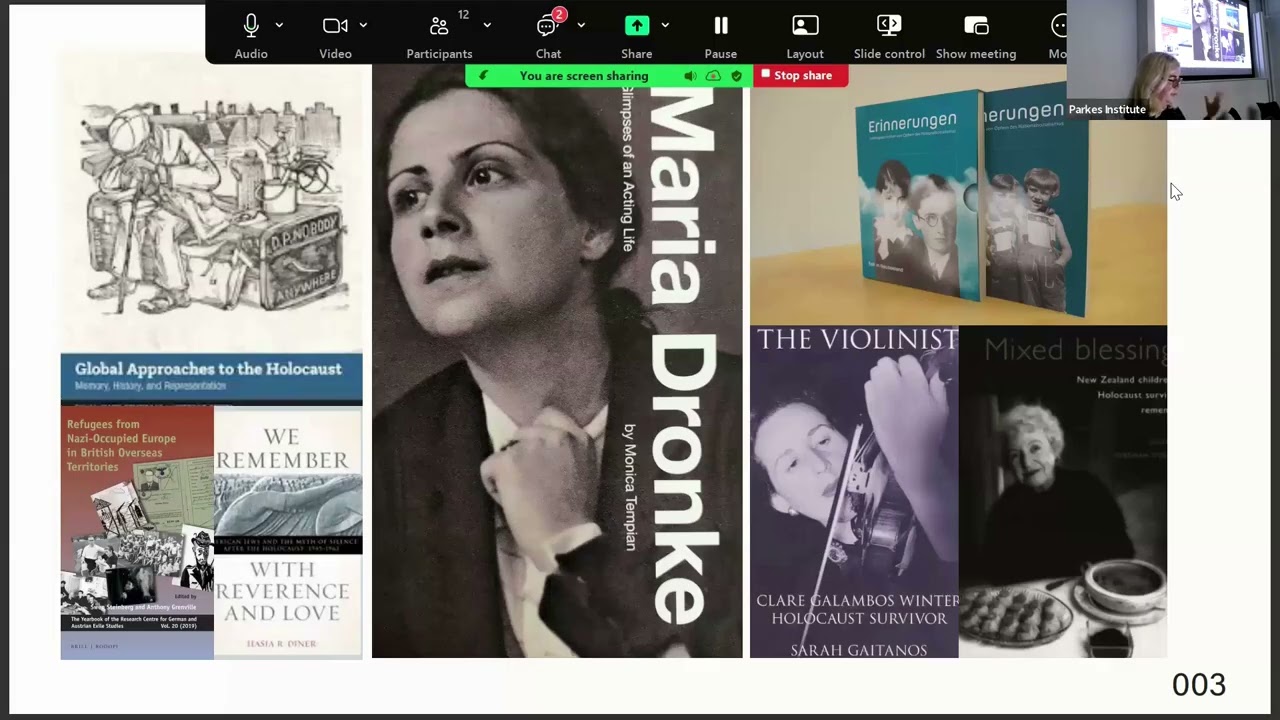Image resolution: width=1280 pixels, height=720 pixels.
Task: Expand the Share options arrow
Action: coord(665,26)
